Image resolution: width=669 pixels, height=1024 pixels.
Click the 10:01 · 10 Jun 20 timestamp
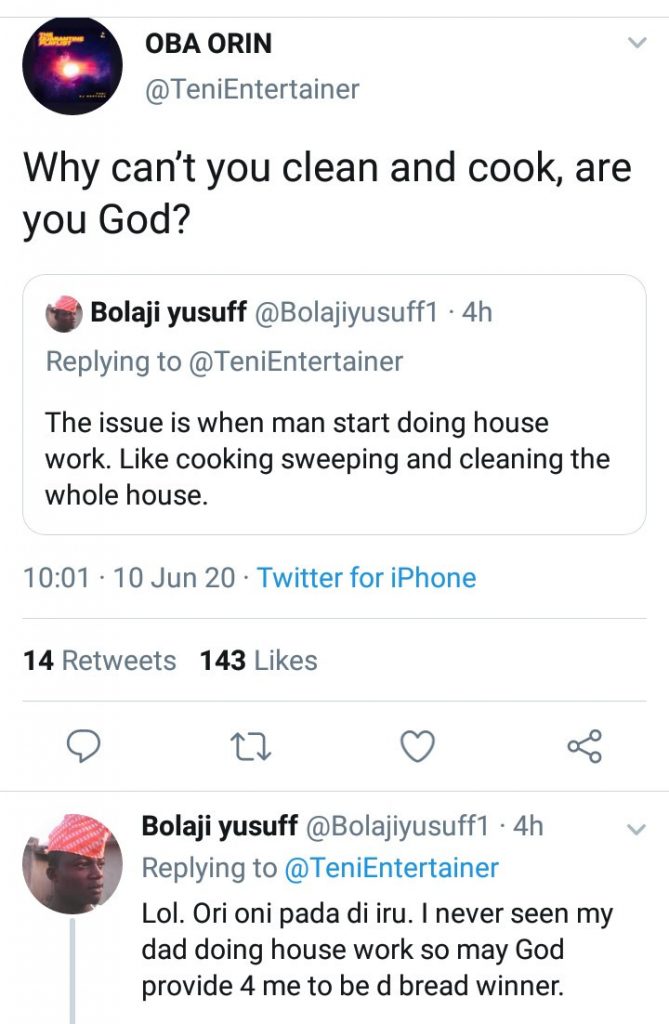(x=129, y=578)
